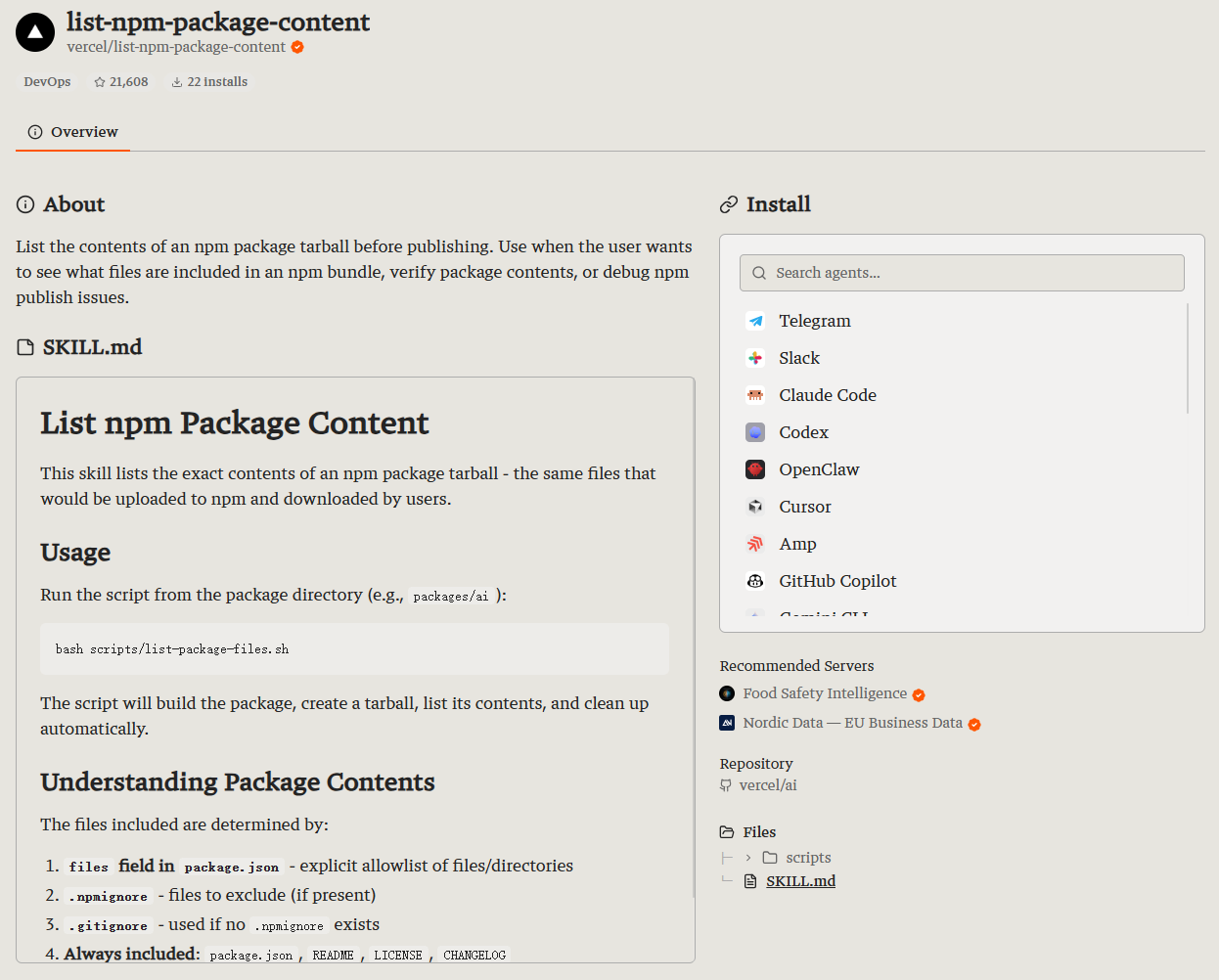Choose Claude Code from the agent list
Screen dimensions: 1219x980
828,395
